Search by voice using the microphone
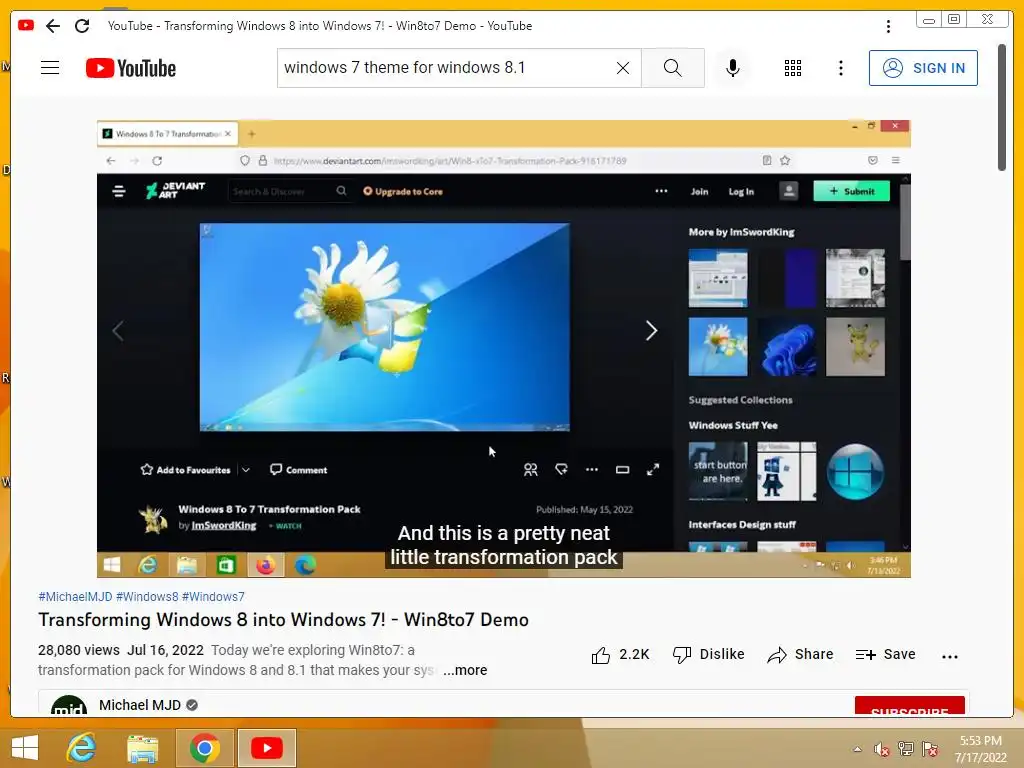 coord(733,68)
